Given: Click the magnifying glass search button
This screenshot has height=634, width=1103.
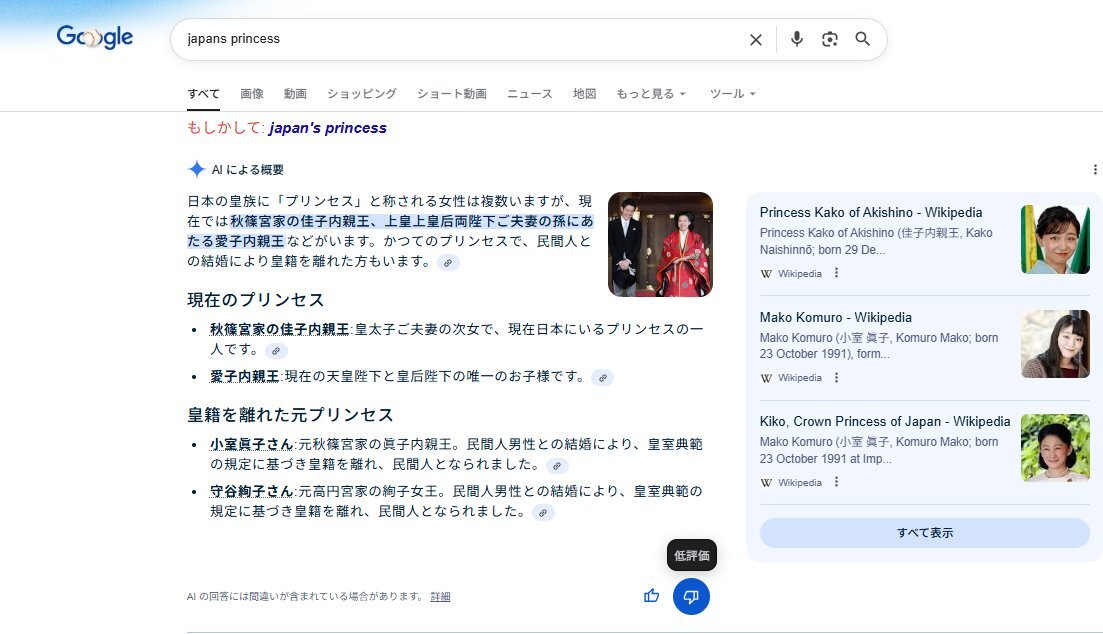Looking at the screenshot, I should tap(862, 39).
